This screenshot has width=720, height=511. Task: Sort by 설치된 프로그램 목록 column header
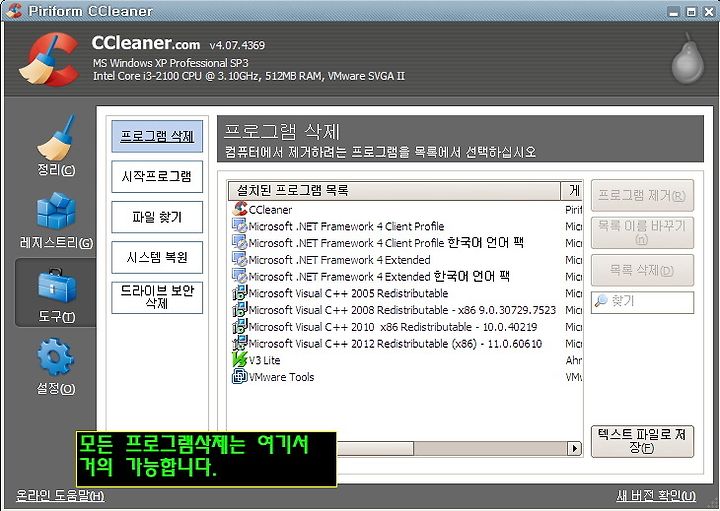tap(394, 191)
